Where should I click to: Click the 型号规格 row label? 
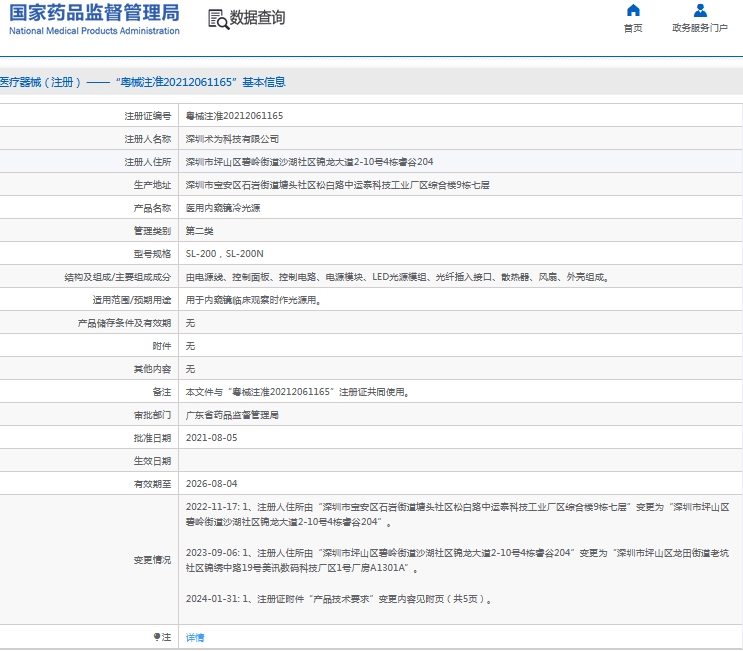(152, 254)
